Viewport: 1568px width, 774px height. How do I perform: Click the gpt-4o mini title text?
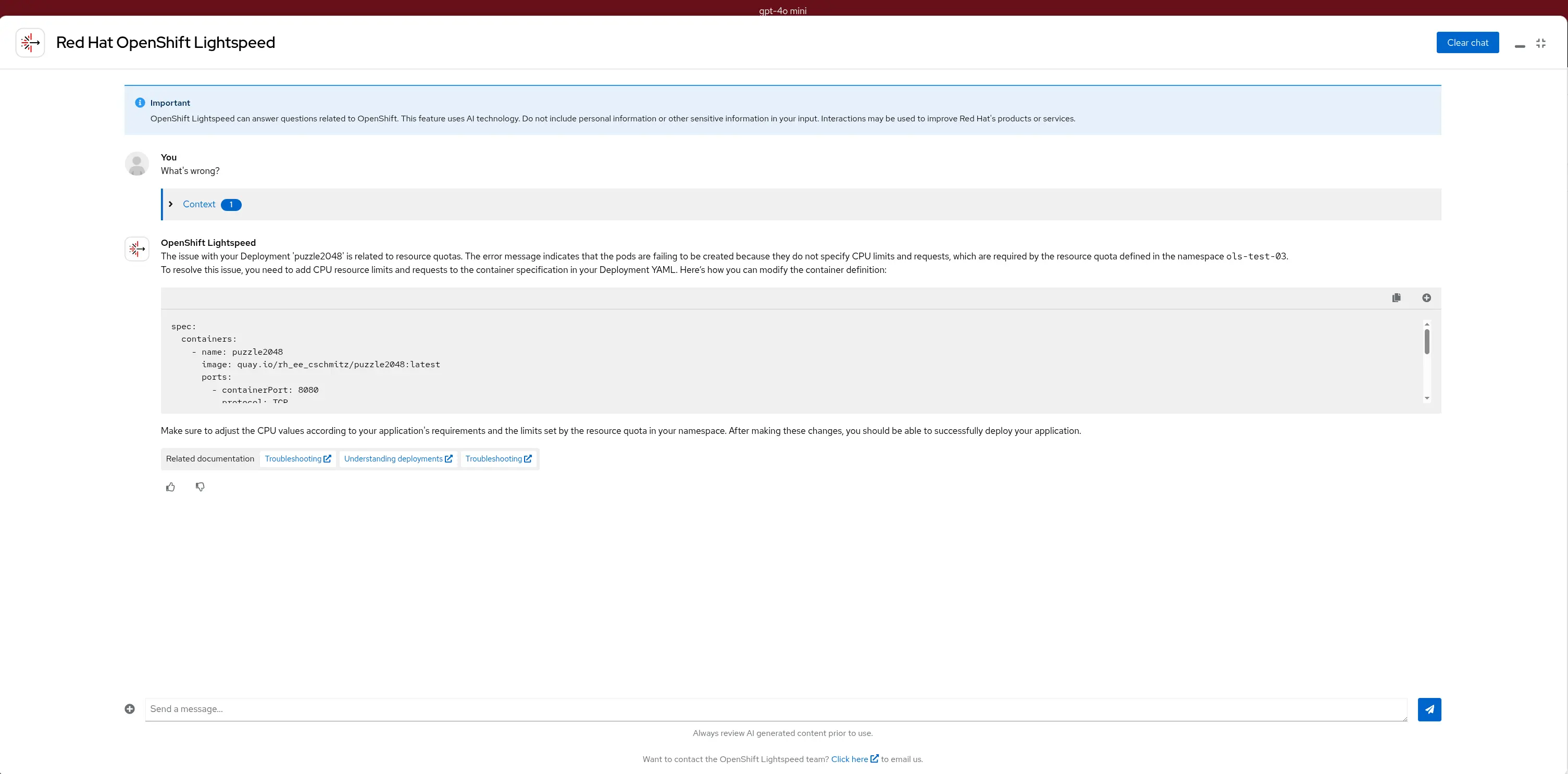pyautogui.click(x=783, y=10)
